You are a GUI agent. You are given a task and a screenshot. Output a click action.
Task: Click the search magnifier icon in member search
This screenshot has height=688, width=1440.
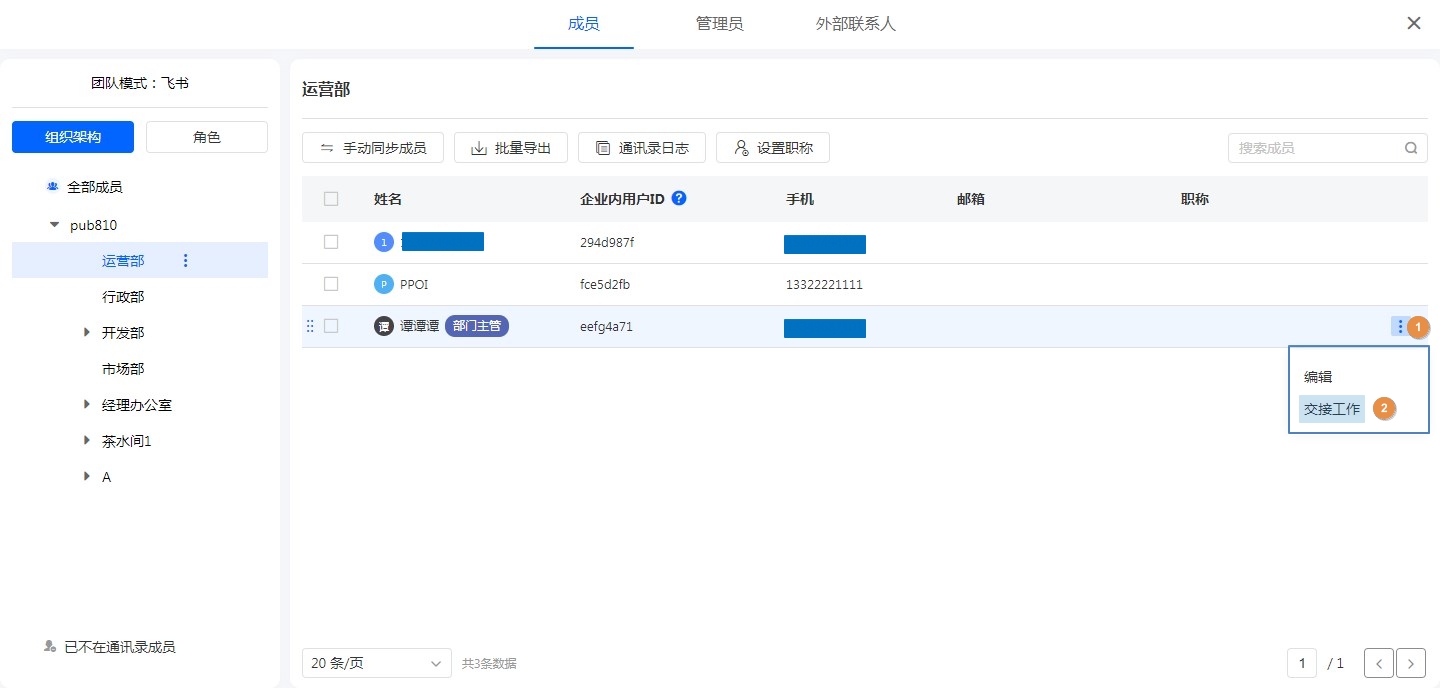1411,148
